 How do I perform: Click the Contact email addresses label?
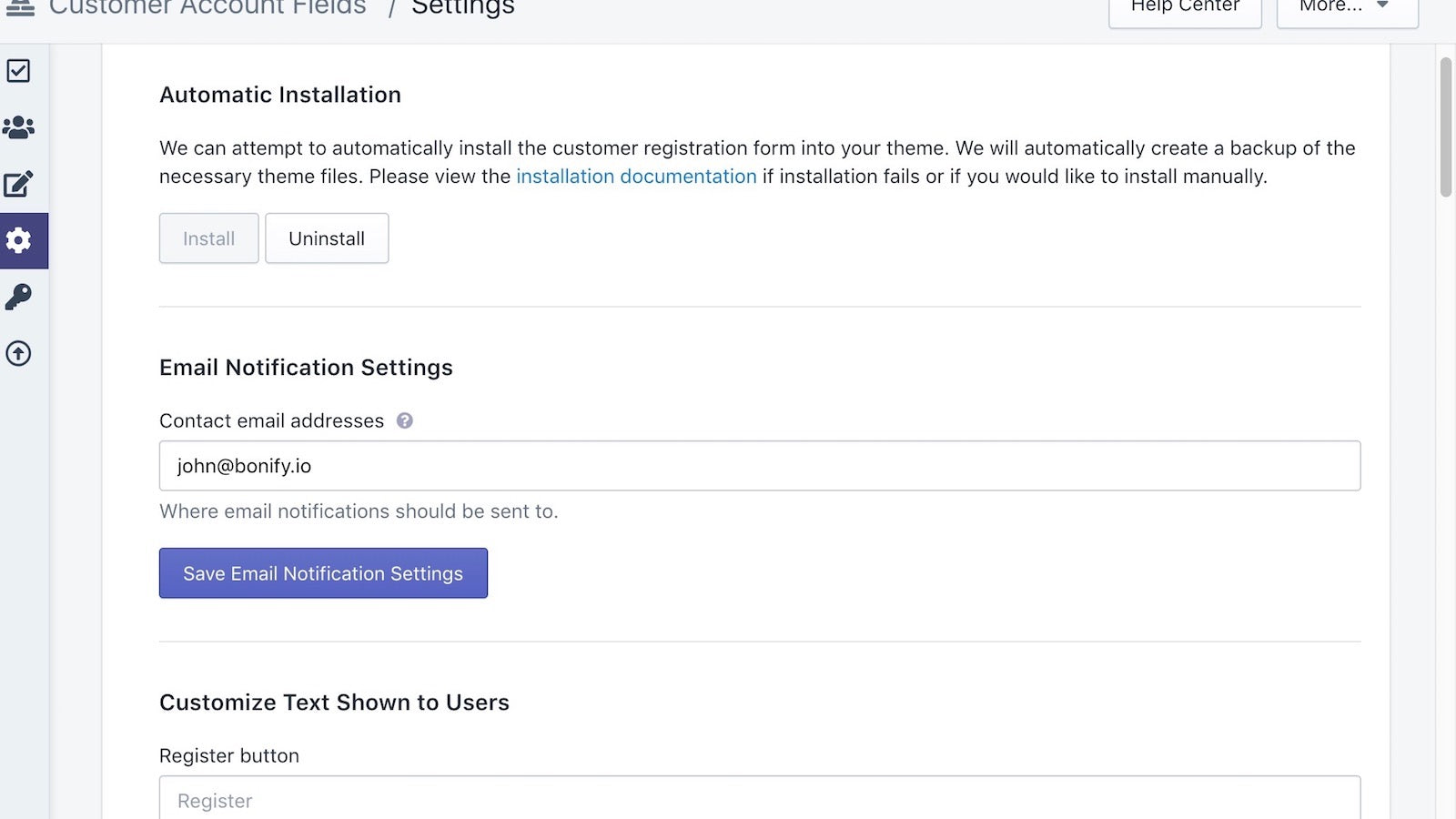pyautogui.click(x=271, y=420)
